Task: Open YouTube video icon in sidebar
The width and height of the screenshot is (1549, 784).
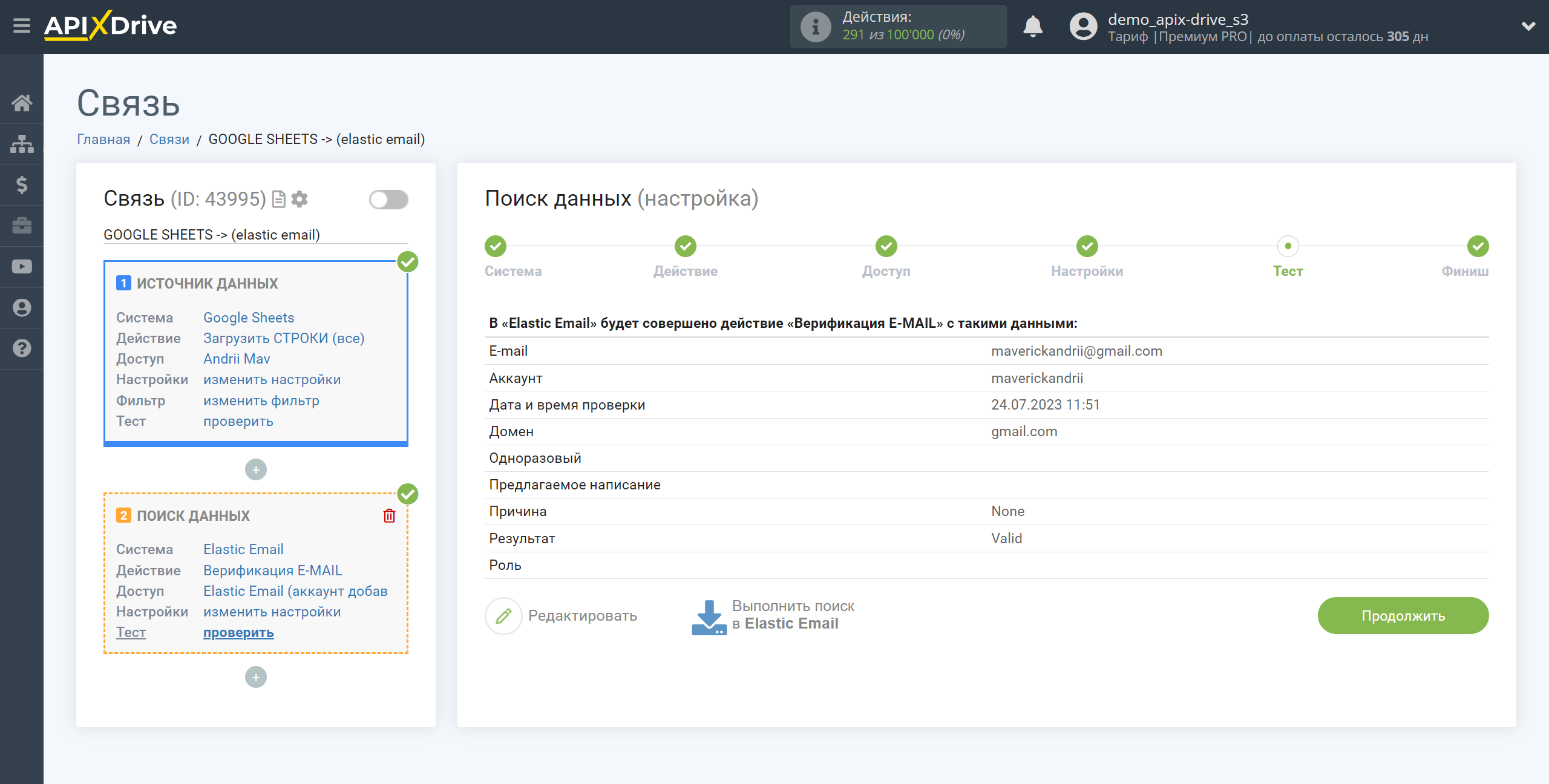Action: point(22,267)
